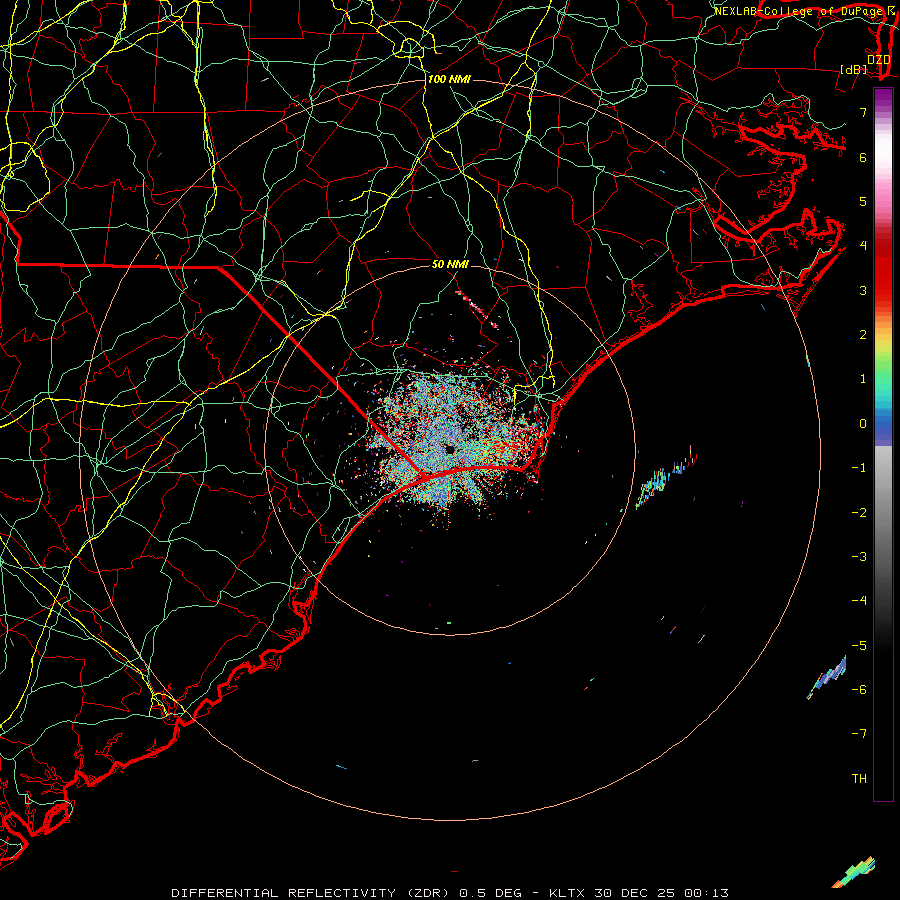Select the 0 value on the colorbar scale
900x900 pixels.
(863, 424)
